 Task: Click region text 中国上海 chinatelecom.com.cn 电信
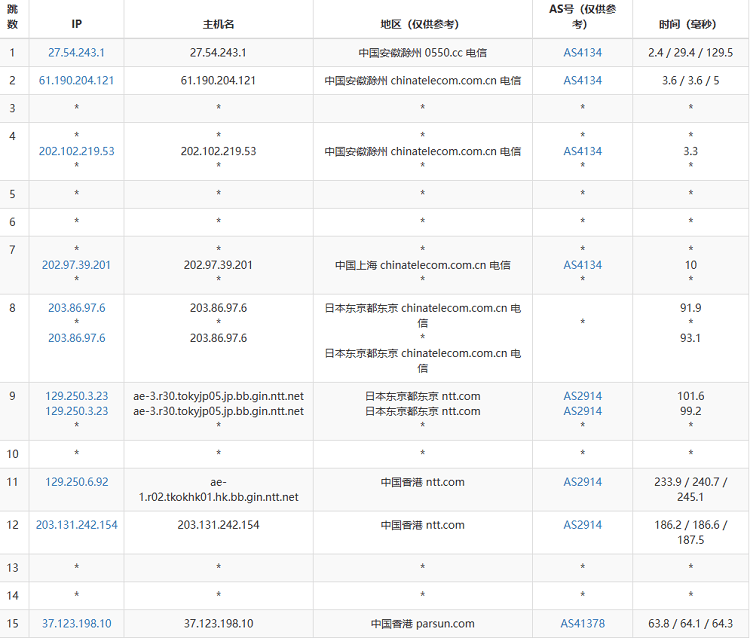coord(423,265)
